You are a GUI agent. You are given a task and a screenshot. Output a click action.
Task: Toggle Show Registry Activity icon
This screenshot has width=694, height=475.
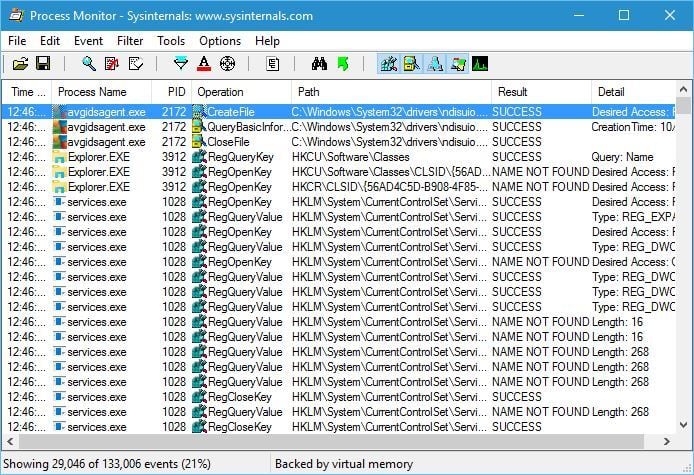coord(389,64)
